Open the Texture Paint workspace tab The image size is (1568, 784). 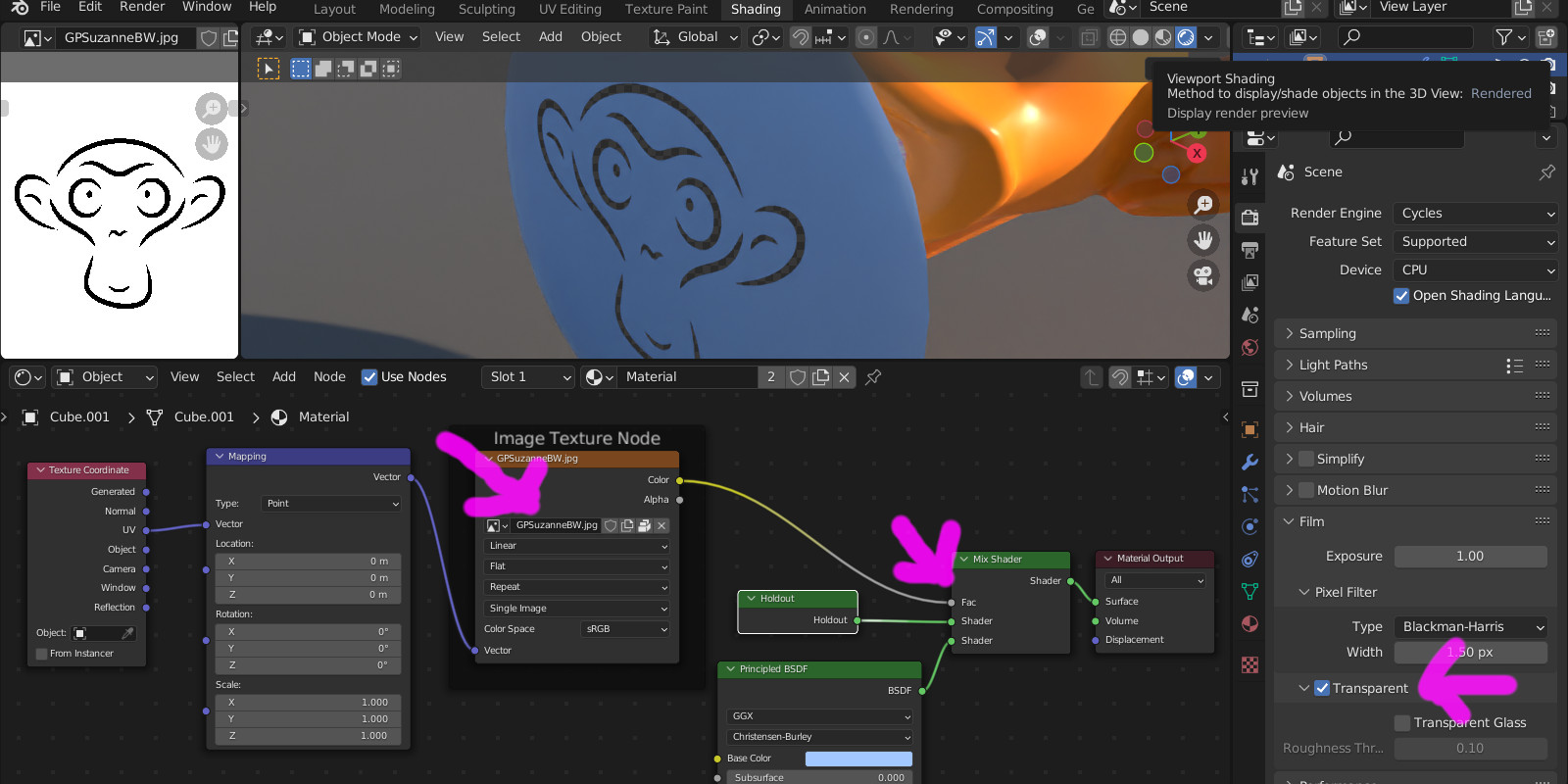pyautogui.click(x=665, y=10)
